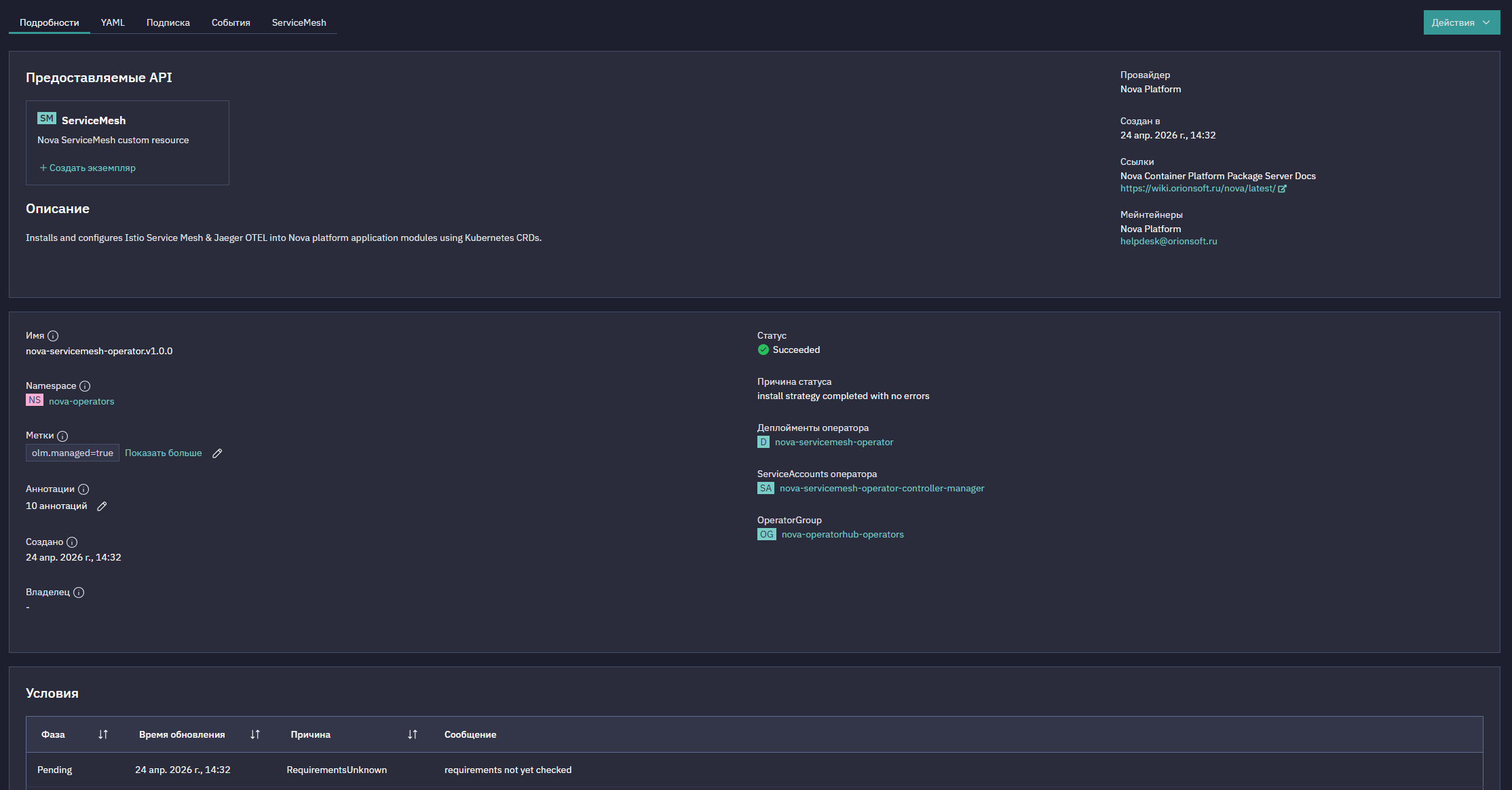Edit labels with pencil icon
The width and height of the screenshot is (1512, 790).
(x=217, y=453)
